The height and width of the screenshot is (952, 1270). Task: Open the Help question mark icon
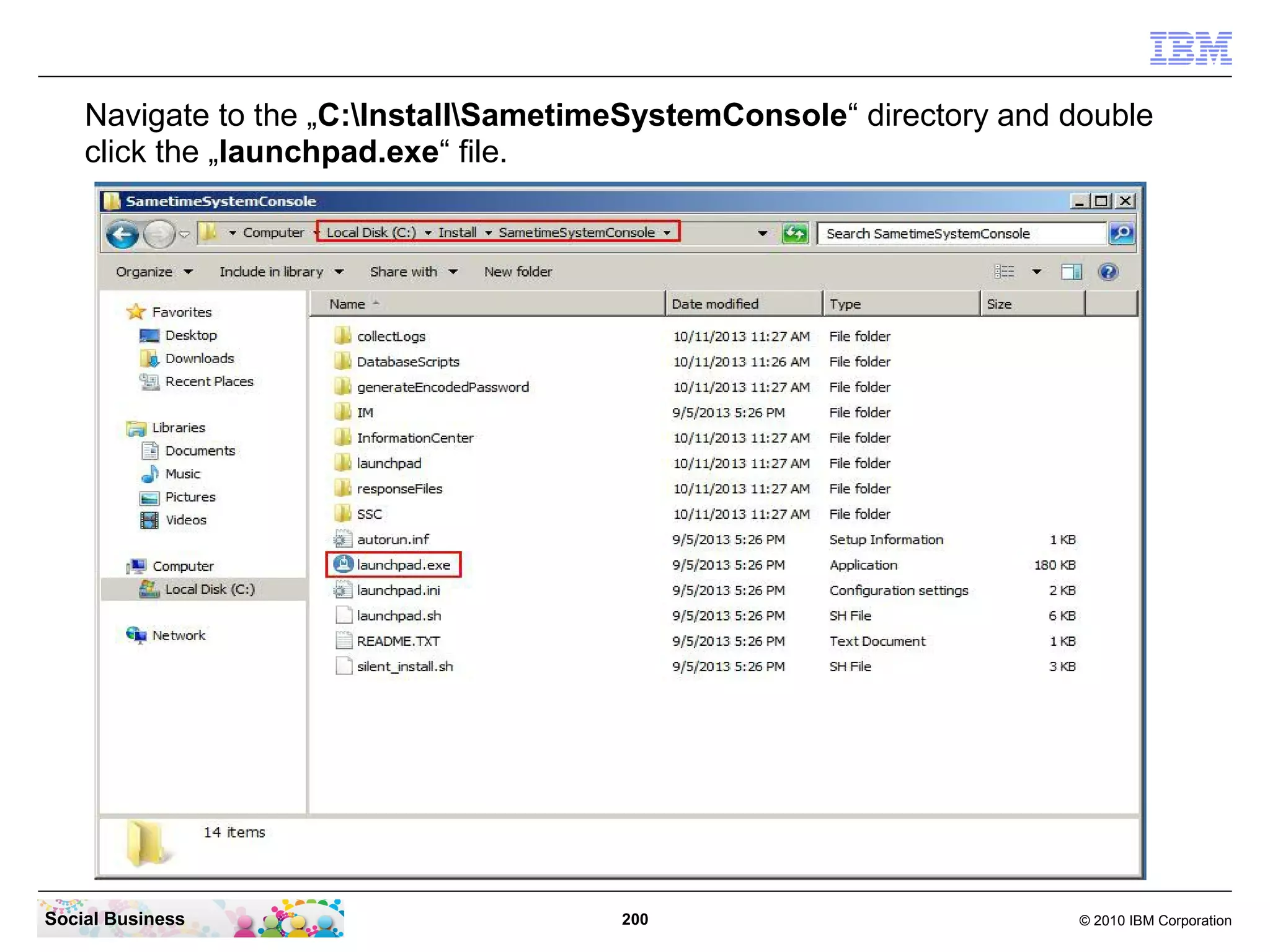click(1108, 271)
